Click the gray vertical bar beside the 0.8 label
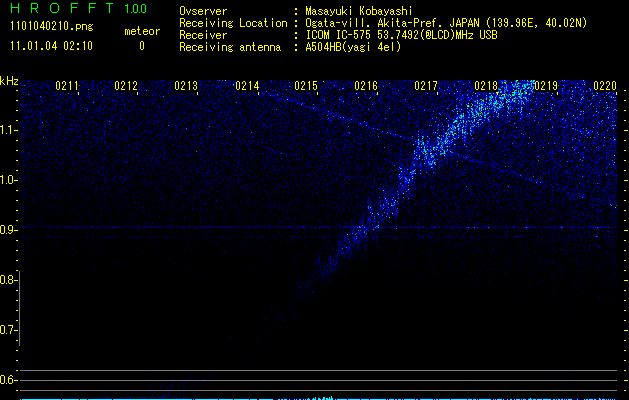Viewport: 629px width, 400px height. [19, 309]
